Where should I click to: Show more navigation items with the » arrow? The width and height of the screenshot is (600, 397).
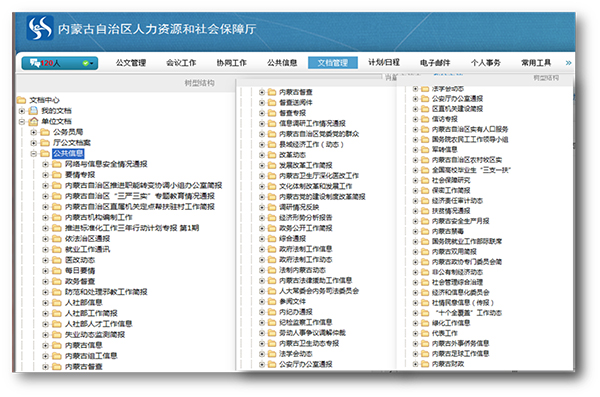[x=568, y=63]
